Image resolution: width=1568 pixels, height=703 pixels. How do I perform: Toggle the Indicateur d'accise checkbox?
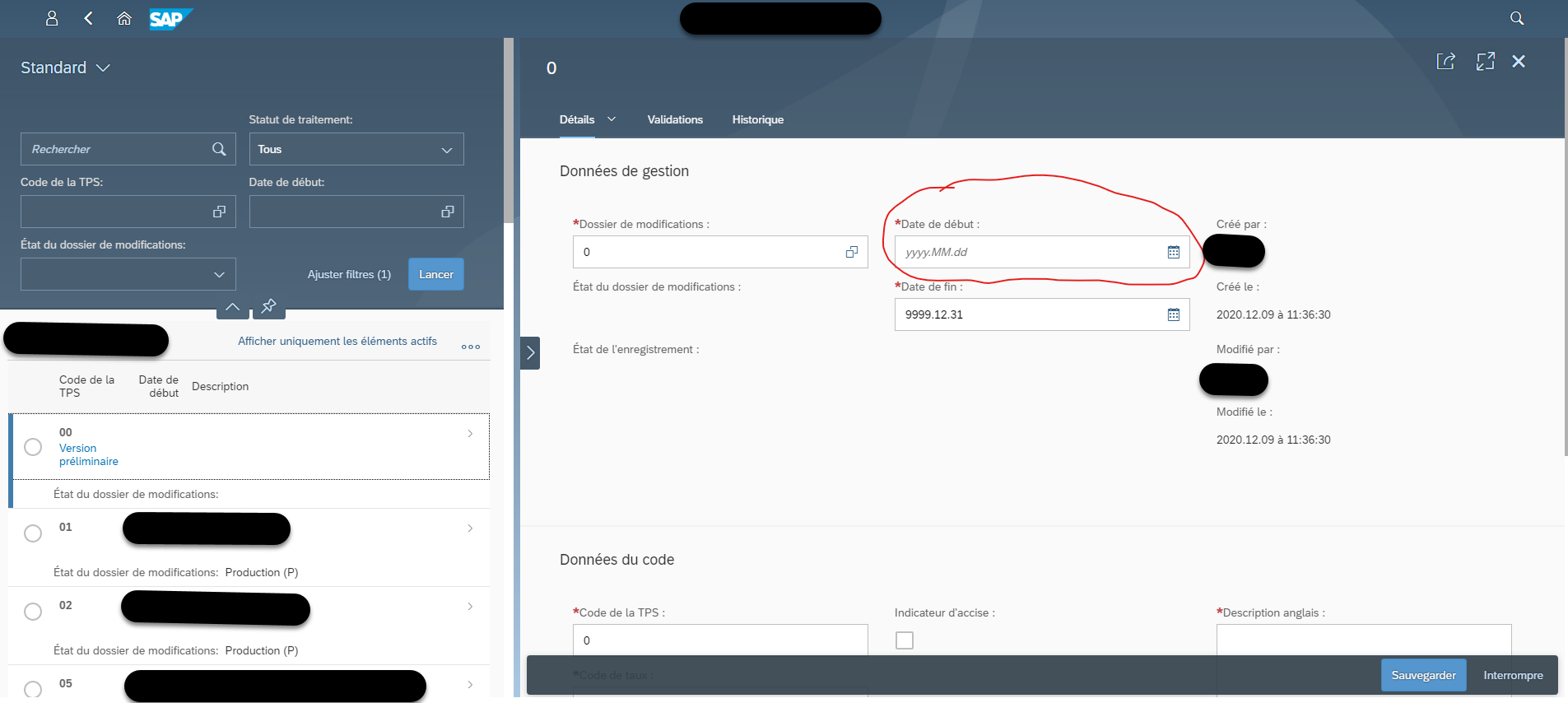click(x=905, y=640)
